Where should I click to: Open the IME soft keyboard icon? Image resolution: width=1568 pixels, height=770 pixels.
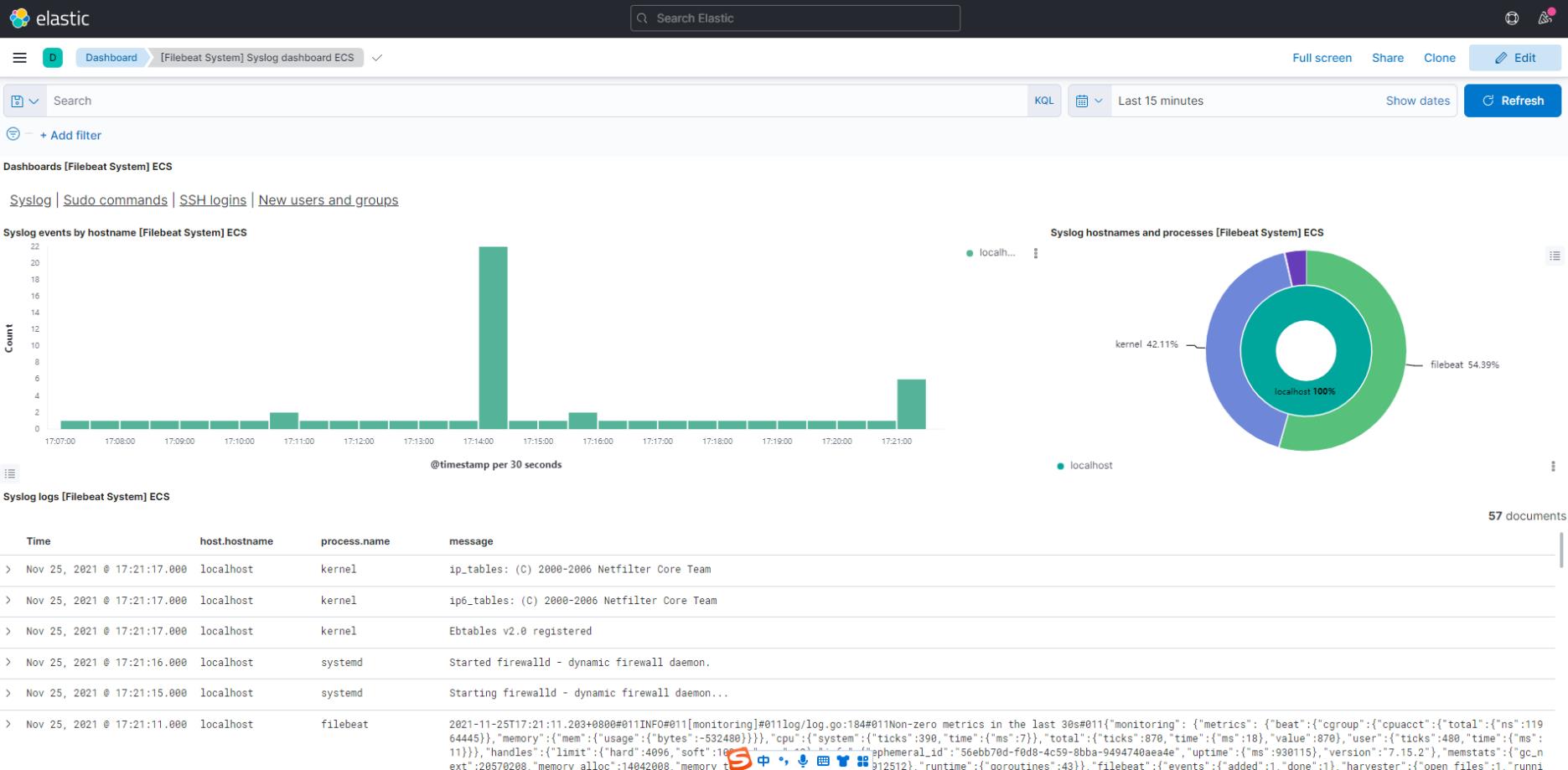(x=823, y=761)
